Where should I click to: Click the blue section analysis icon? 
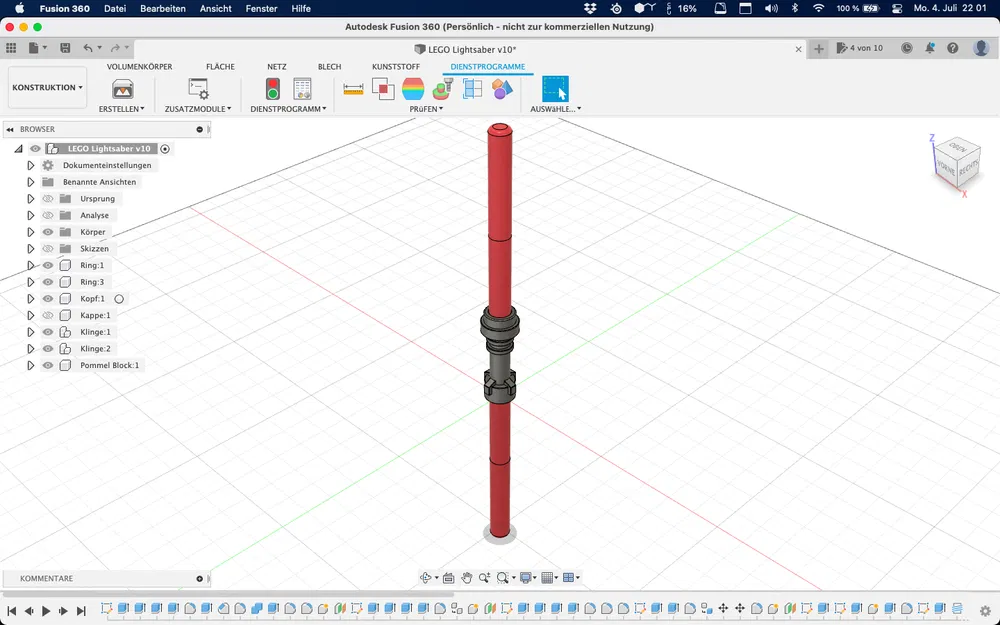pyautogui.click(x=473, y=89)
